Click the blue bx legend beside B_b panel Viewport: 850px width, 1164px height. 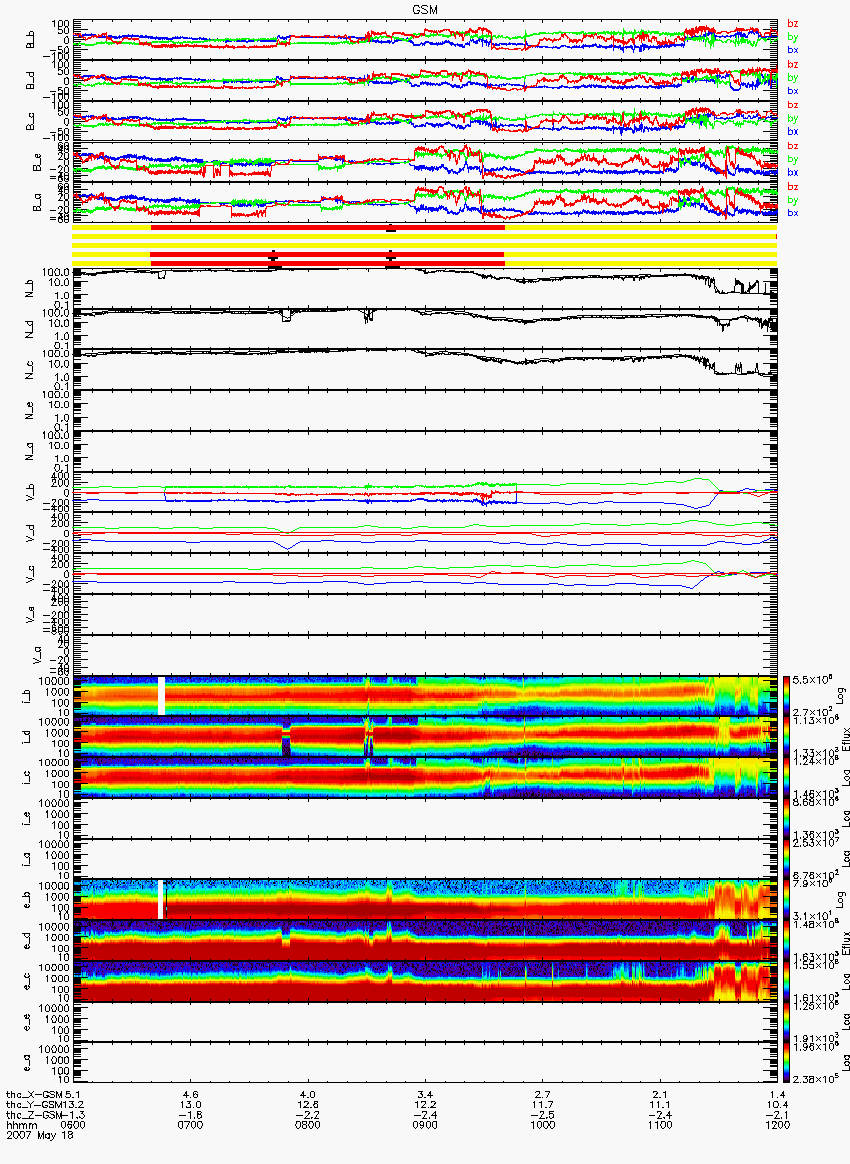[x=792, y=50]
